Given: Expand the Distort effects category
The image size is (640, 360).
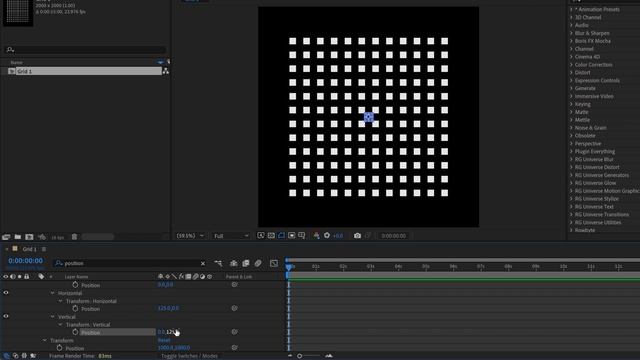Looking at the screenshot, I should (571, 73).
